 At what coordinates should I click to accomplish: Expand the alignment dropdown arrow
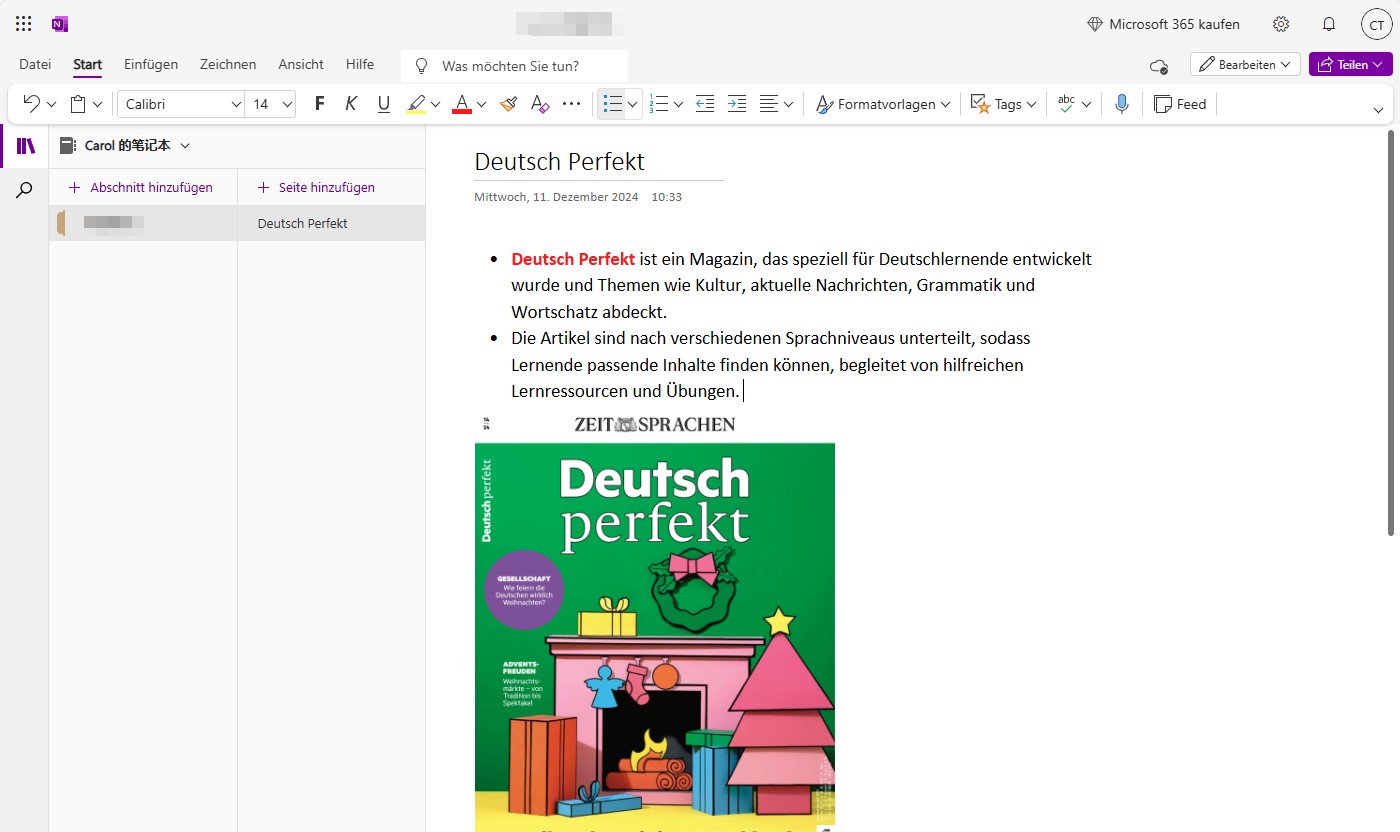[788, 104]
